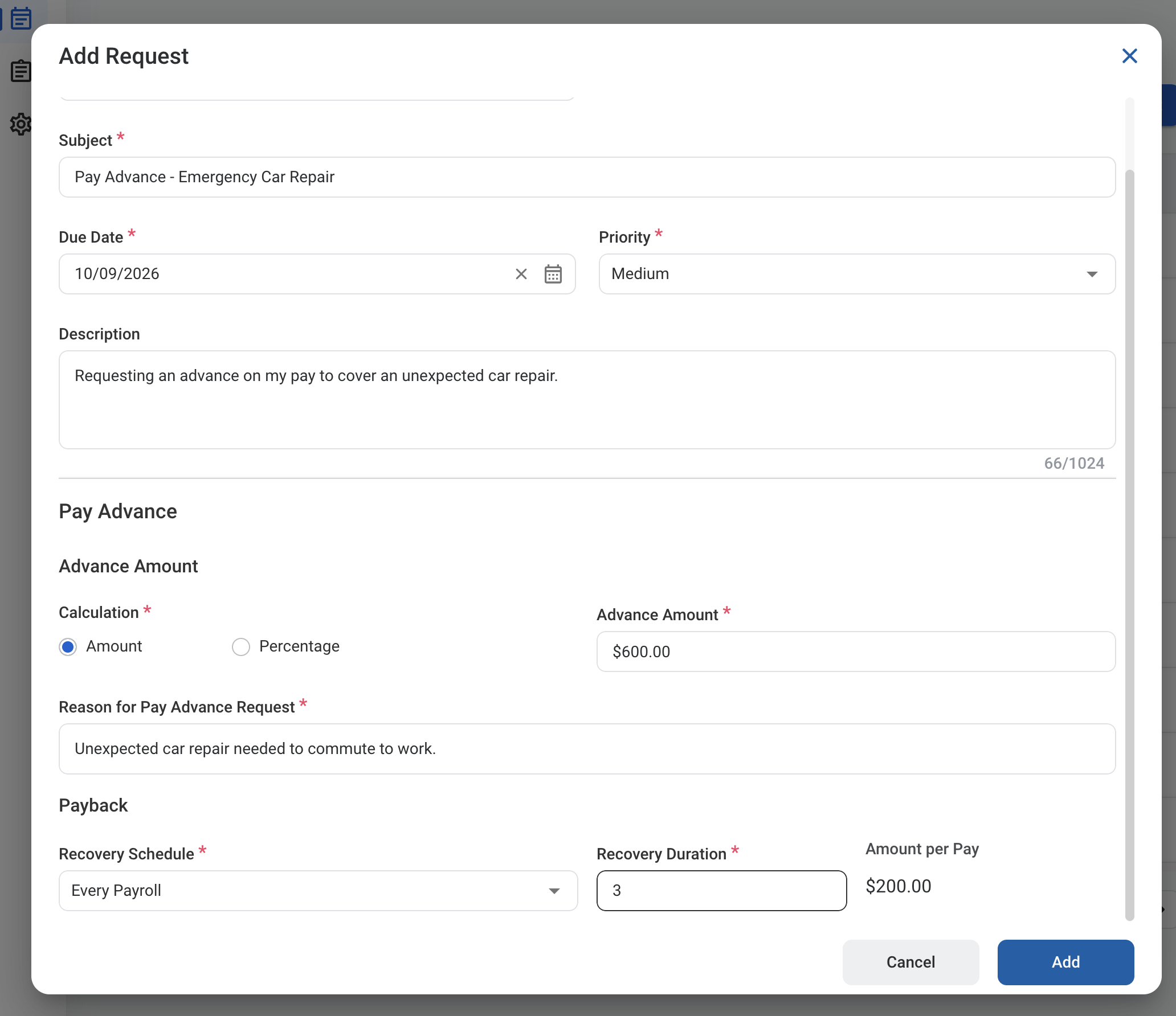This screenshot has height=1016, width=1176.
Task: Edit the Description text area
Action: point(587,400)
